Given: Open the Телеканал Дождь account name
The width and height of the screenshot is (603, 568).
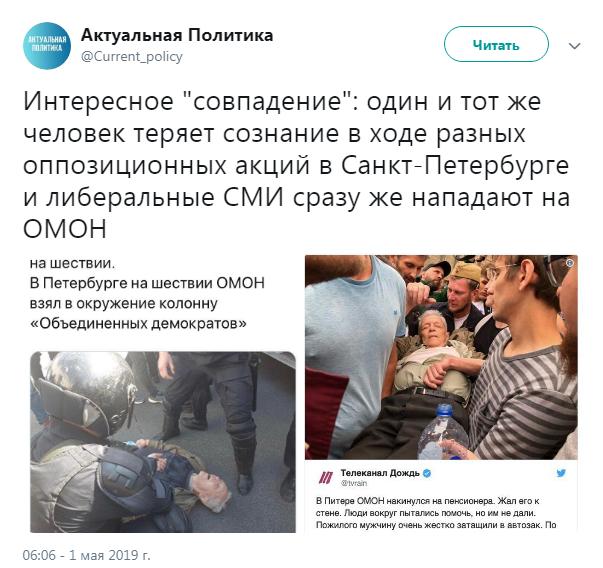Looking at the screenshot, I should click(380, 473).
